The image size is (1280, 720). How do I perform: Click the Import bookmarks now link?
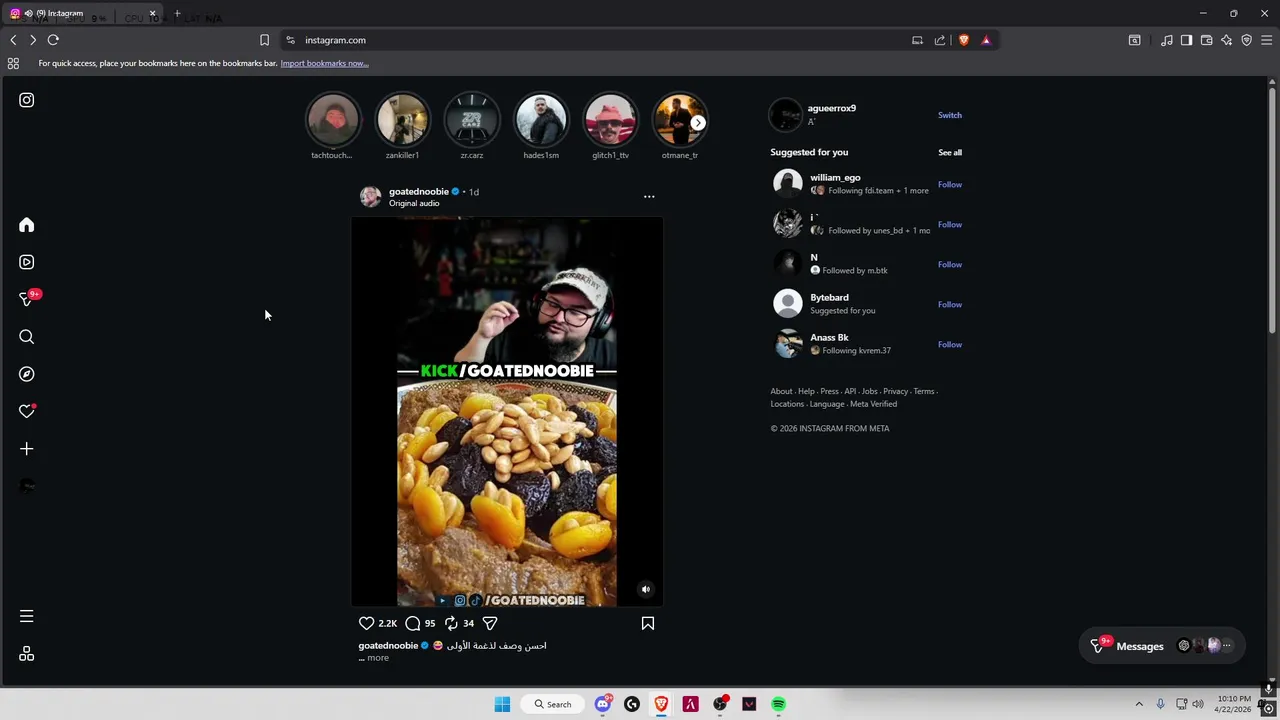coord(324,63)
